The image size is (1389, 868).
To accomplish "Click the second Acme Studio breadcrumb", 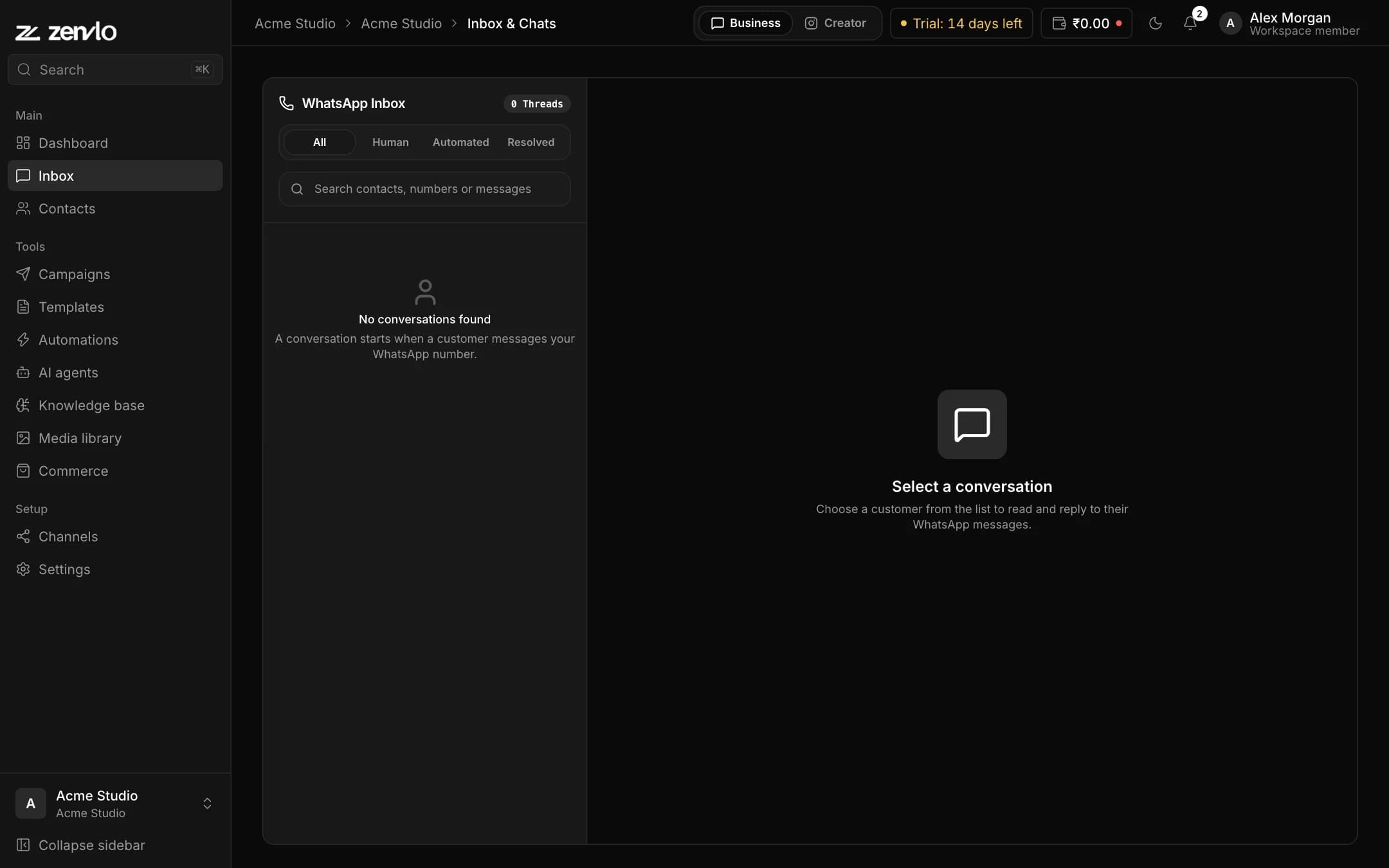I will pyautogui.click(x=401, y=23).
